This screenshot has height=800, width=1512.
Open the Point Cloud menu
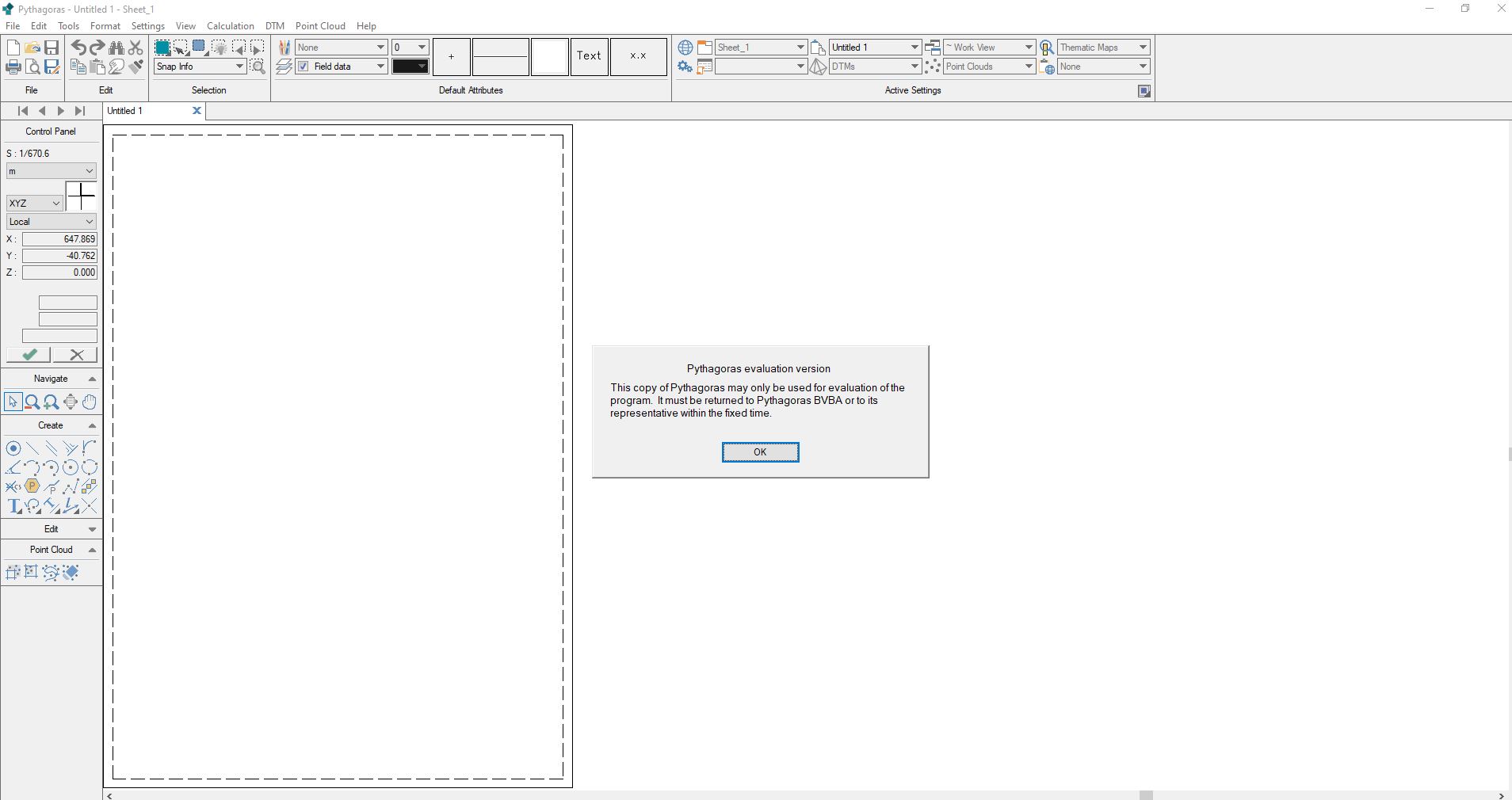320,26
